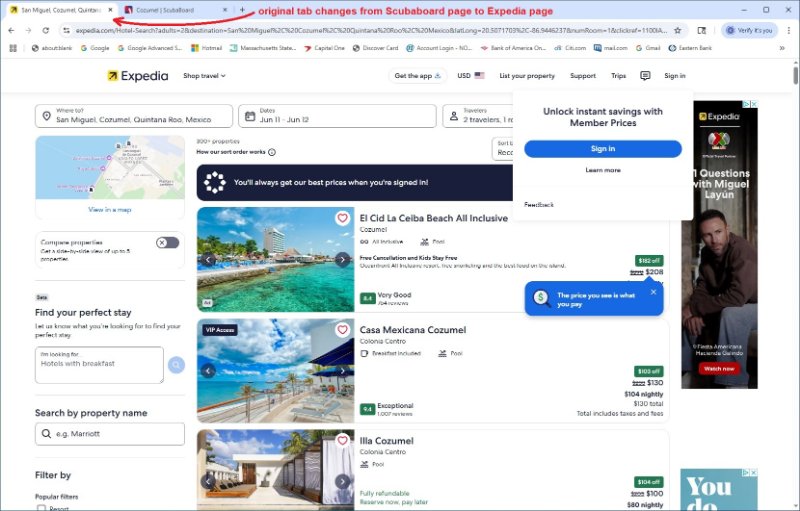
Task: Click How our sort order works
Action: click(x=231, y=152)
